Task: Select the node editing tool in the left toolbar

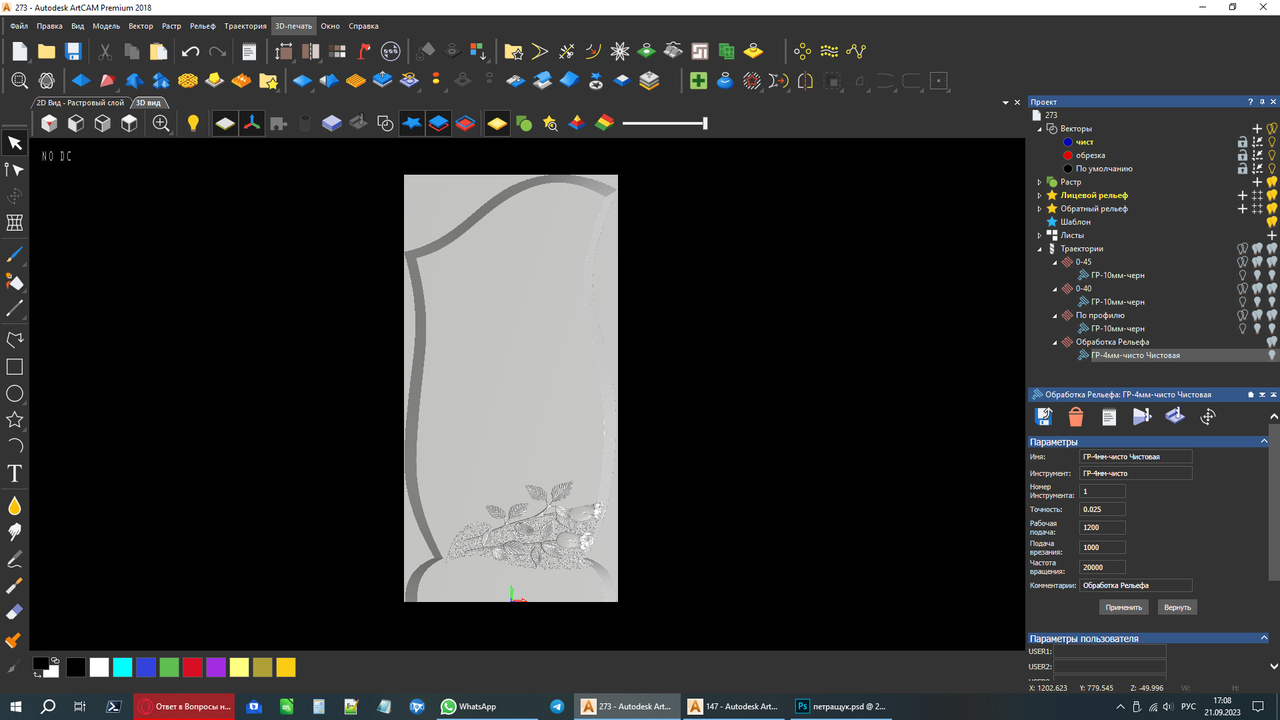Action: [15, 170]
